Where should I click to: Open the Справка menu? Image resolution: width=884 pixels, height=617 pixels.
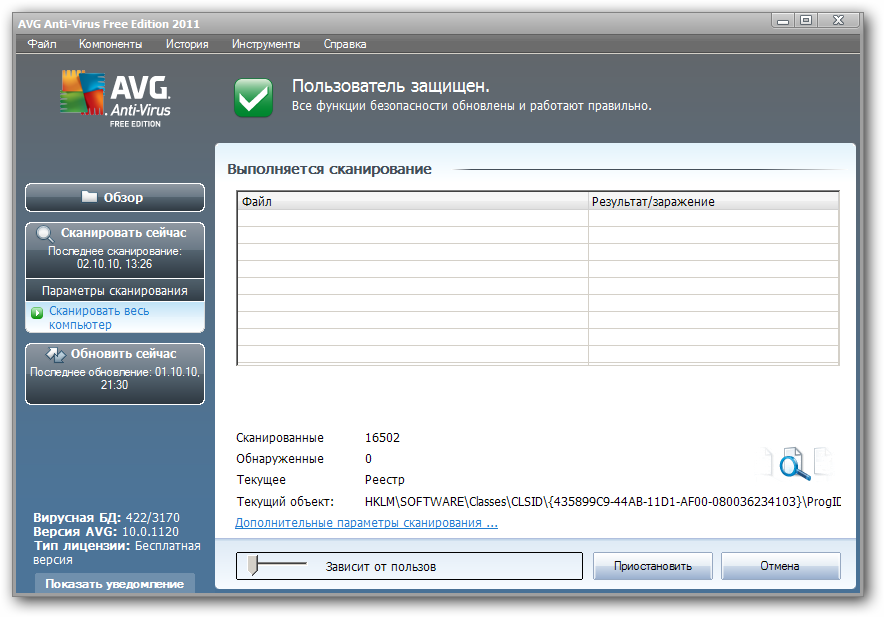click(345, 44)
